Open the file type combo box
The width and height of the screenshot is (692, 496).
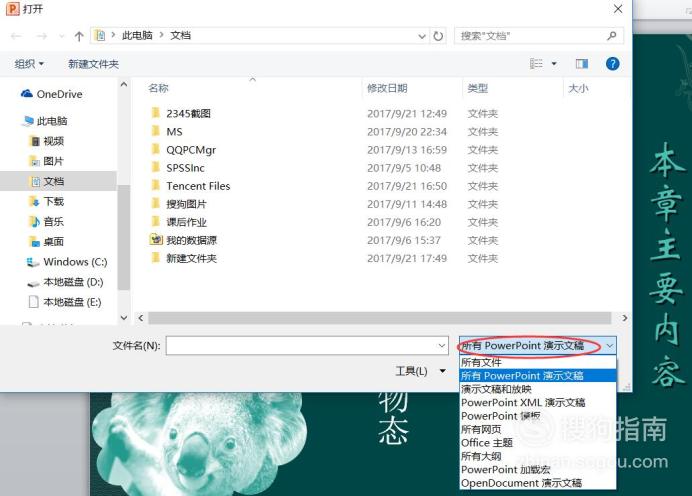pos(537,346)
